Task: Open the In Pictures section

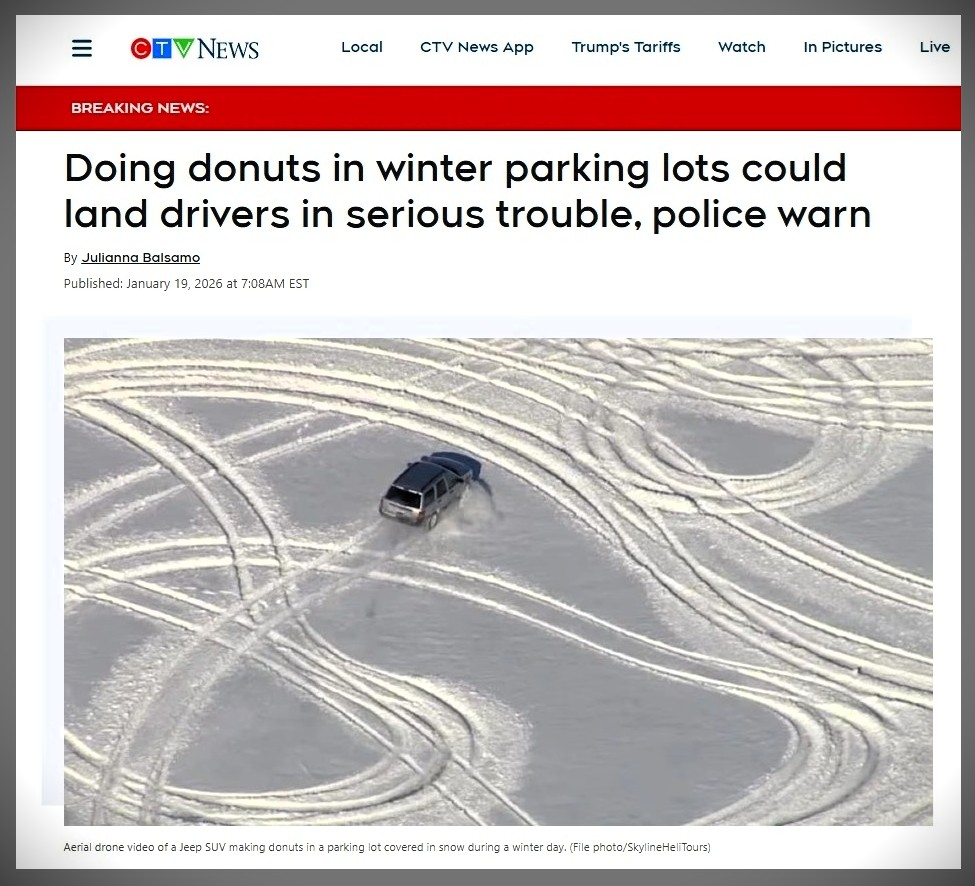Action: point(843,47)
